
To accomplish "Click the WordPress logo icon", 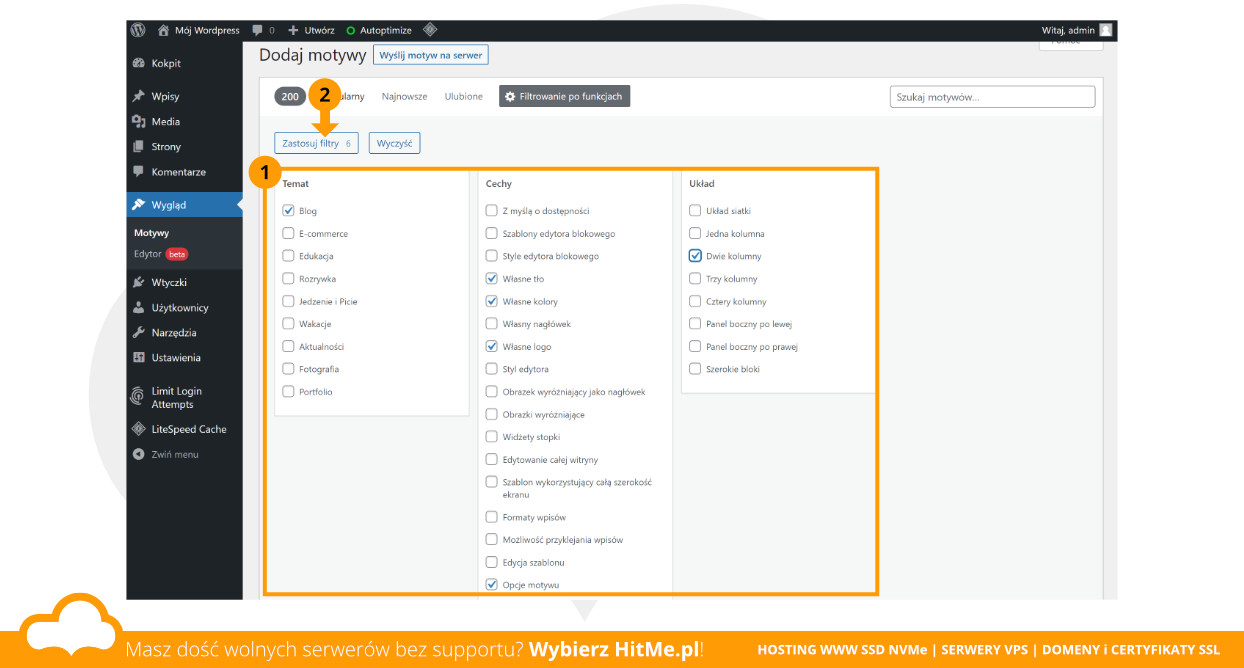I will [138, 30].
